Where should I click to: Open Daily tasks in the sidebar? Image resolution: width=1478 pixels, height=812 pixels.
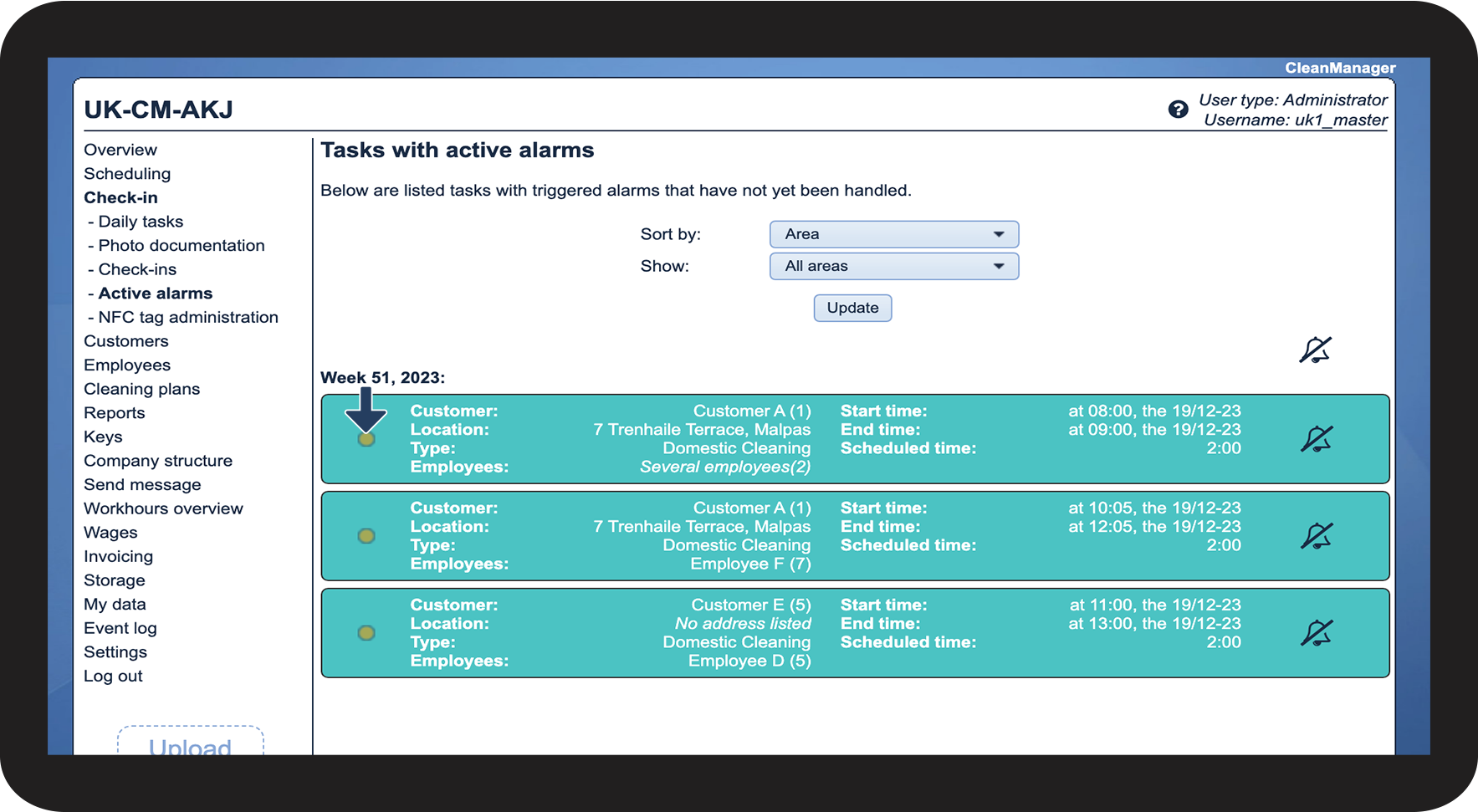[141, 222]
